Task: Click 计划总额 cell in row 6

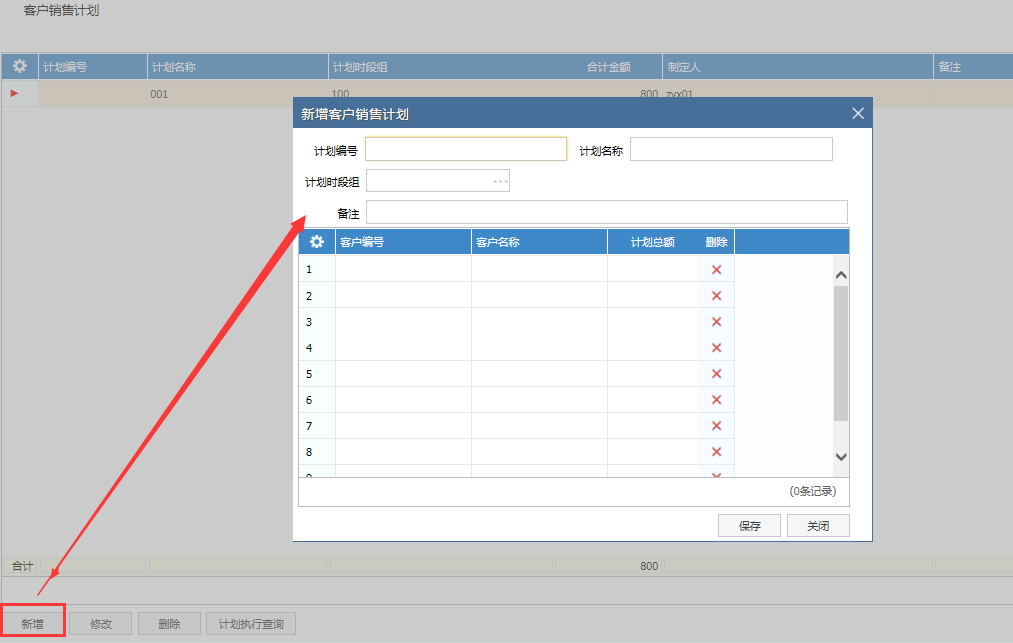Action: click(x=653, y=399)
